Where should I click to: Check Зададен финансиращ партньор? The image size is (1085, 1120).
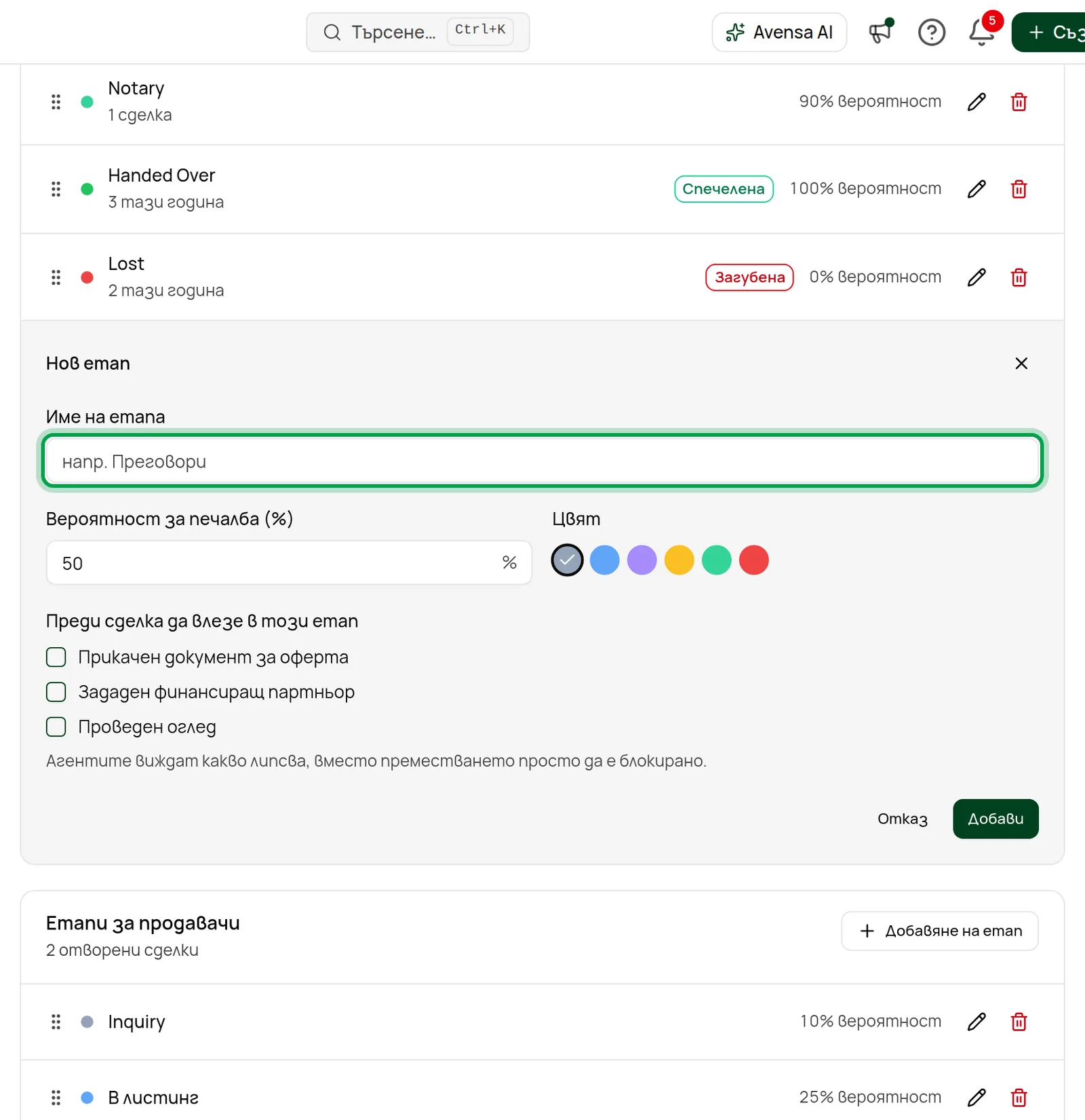point(56,691)
